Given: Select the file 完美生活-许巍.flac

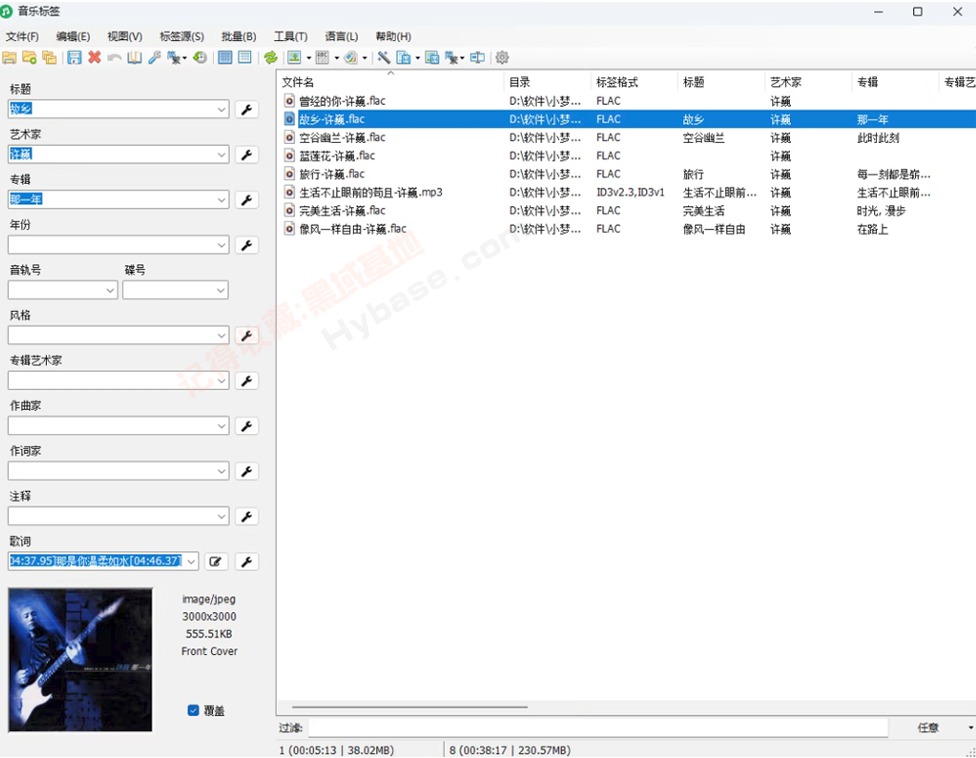Looking at the screenshot, I should click(342, 211).
